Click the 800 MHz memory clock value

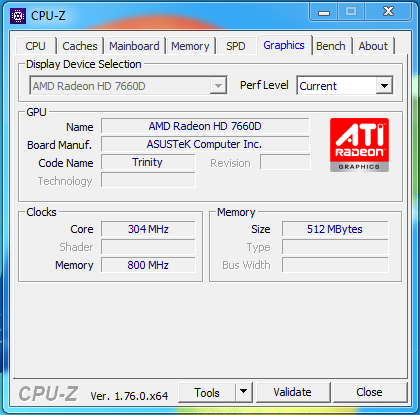pyautogui.click(x=148, y=265)
